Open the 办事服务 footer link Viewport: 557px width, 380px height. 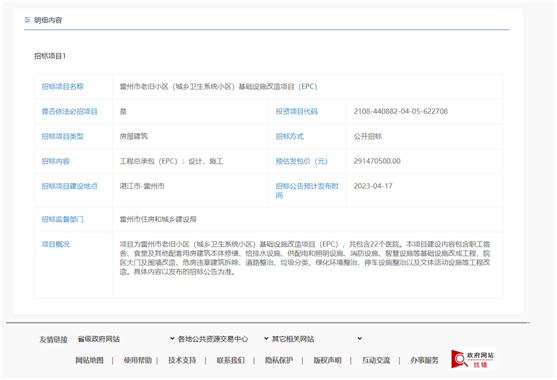424,360
